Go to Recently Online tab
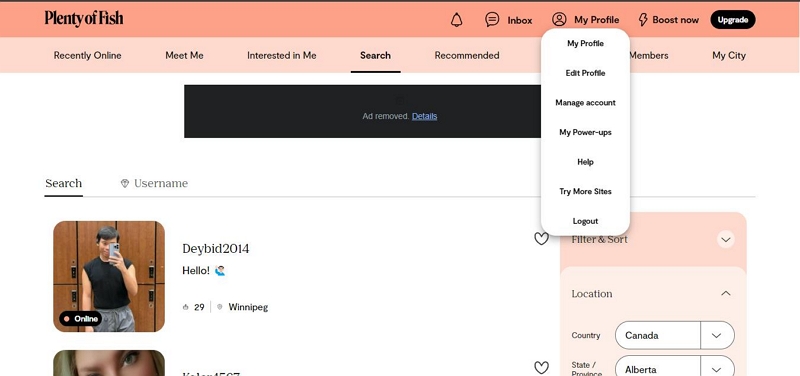The image size is (800, 376). pos(88,56)
